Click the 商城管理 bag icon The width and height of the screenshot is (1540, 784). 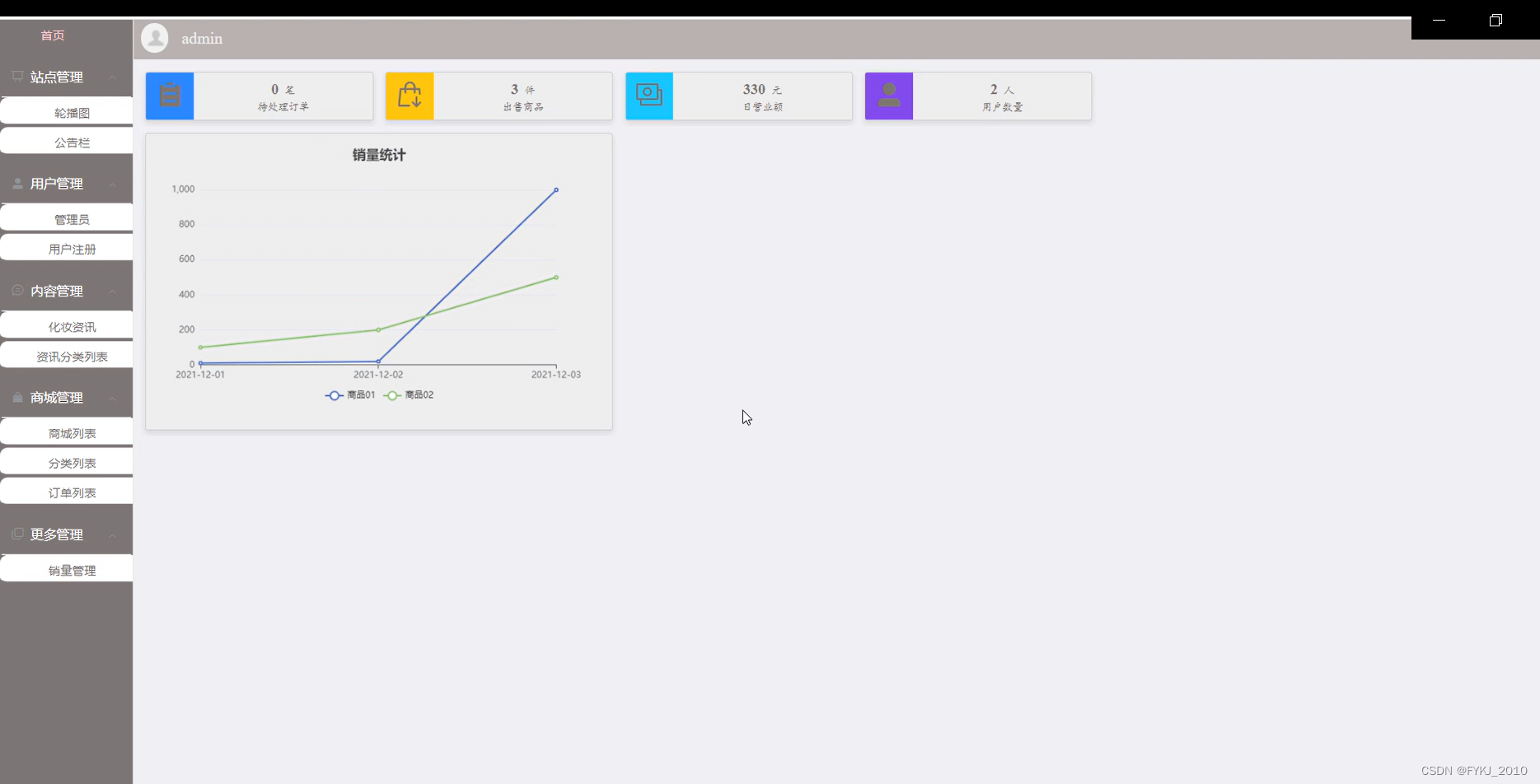pos(17,397)
